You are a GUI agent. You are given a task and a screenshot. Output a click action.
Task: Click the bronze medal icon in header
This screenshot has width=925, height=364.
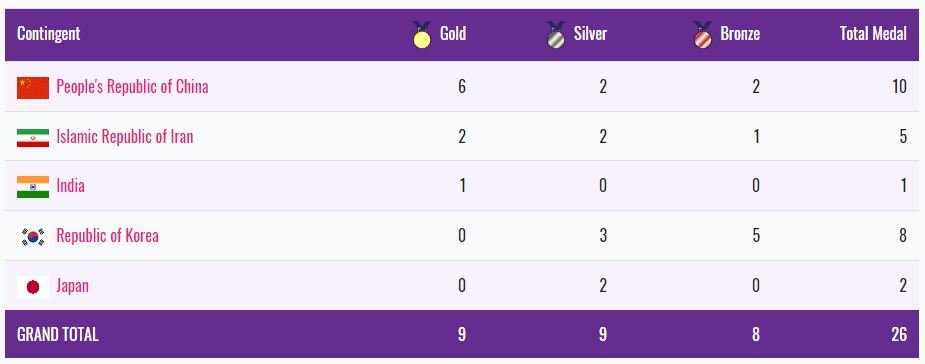coord(703,34)
